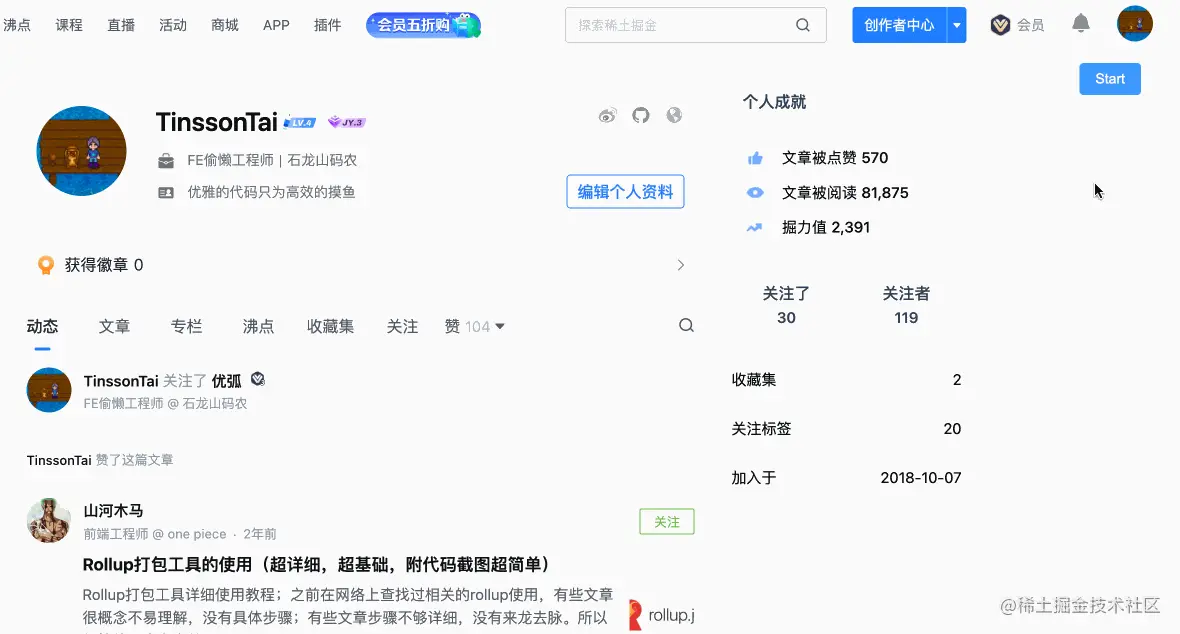The image size is (1180, 634).
Task: Open 课程 in top navigation
Action: 68,25
